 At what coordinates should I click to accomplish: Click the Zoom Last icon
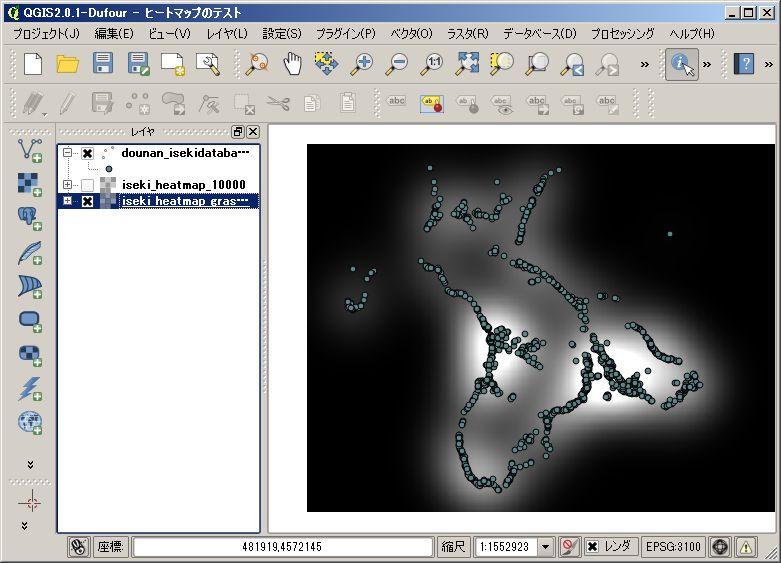(x=572, y=64)
